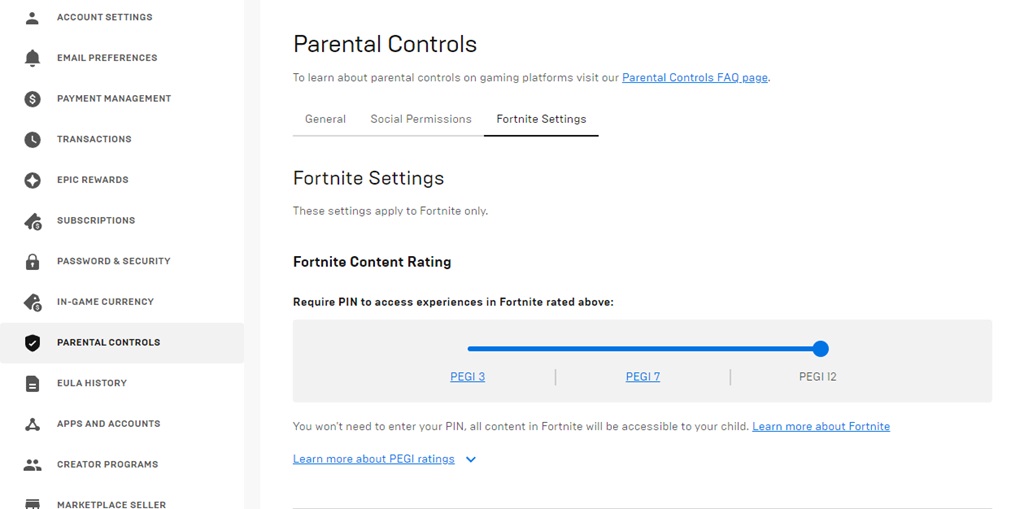Click the Account Settings person icon
1024x509 pixels.
32,18
